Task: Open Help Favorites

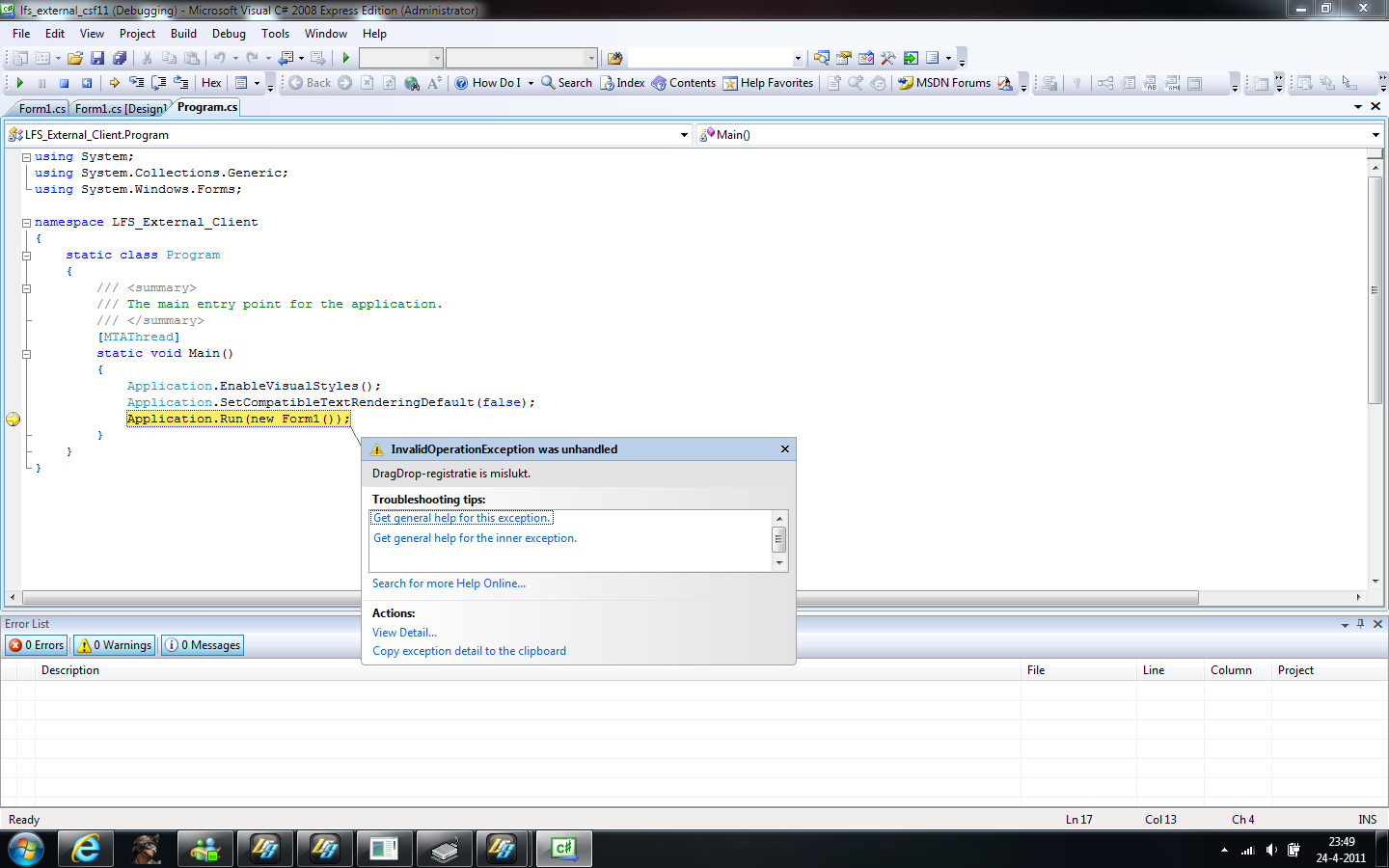Action: click(769, 83)
